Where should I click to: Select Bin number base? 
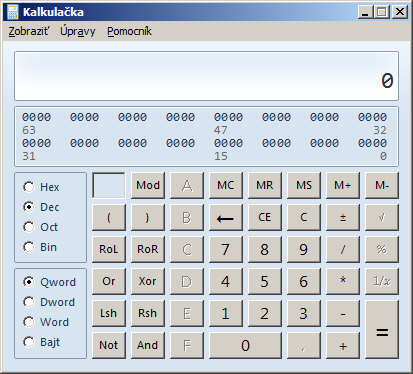click(40, 247)
